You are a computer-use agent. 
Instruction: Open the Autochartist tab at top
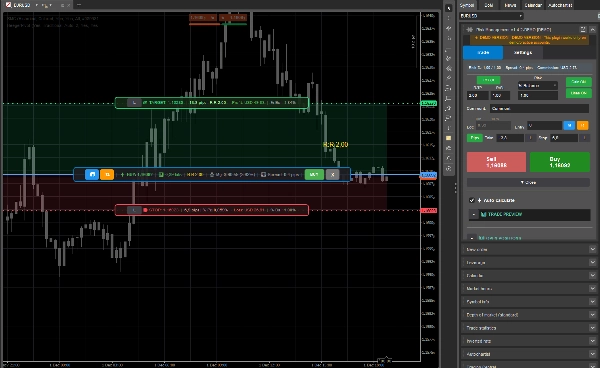click(560, 5)
